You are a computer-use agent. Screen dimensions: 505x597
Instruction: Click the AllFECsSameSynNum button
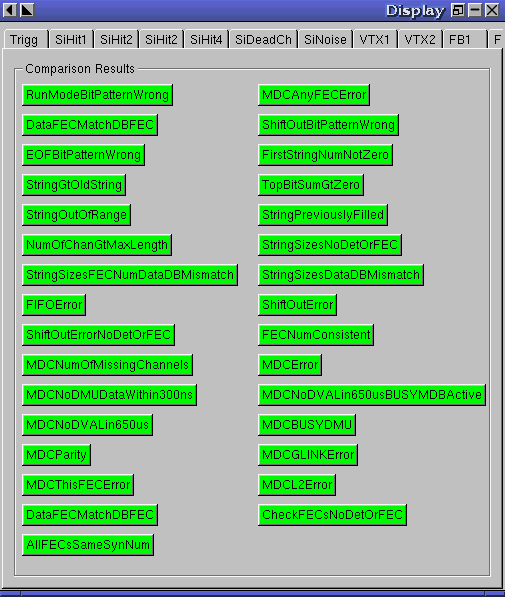(88, 545)
